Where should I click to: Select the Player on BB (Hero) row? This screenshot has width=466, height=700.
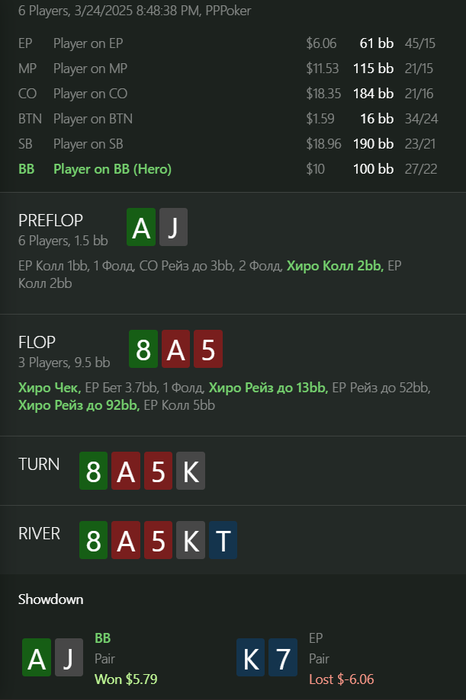coord(228,169)
